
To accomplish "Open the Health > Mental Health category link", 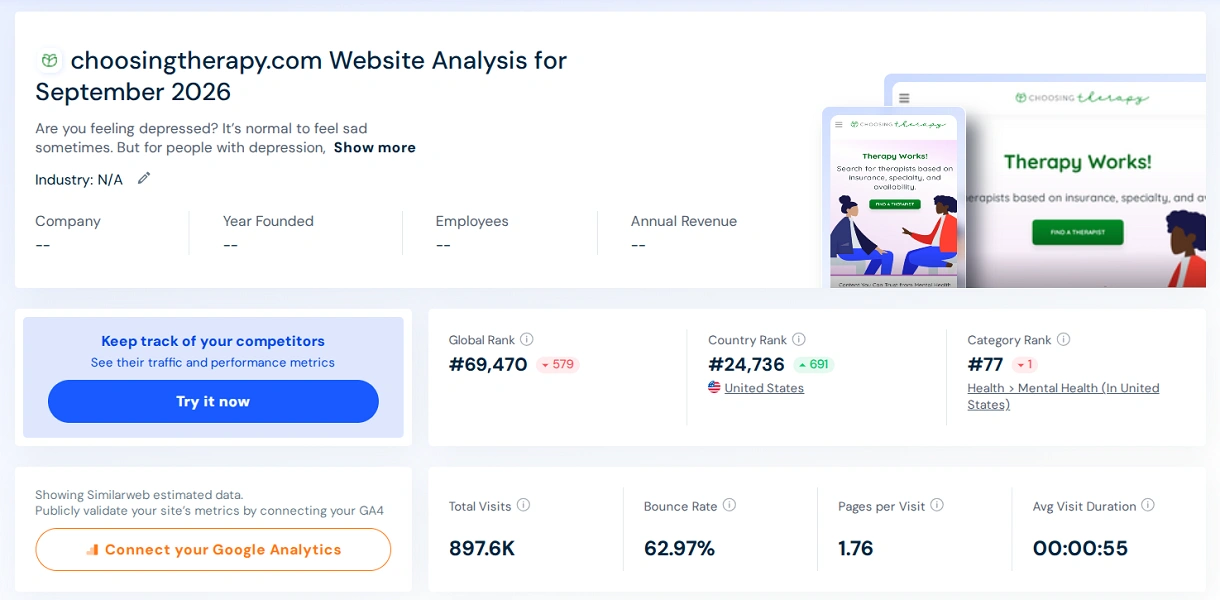I will click(x=1063, y=396).
